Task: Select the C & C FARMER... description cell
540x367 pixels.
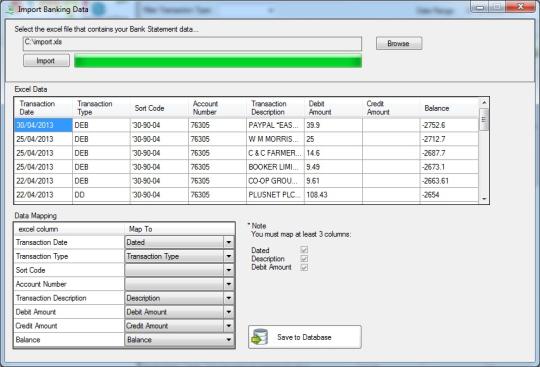Action: click(275, 153)
